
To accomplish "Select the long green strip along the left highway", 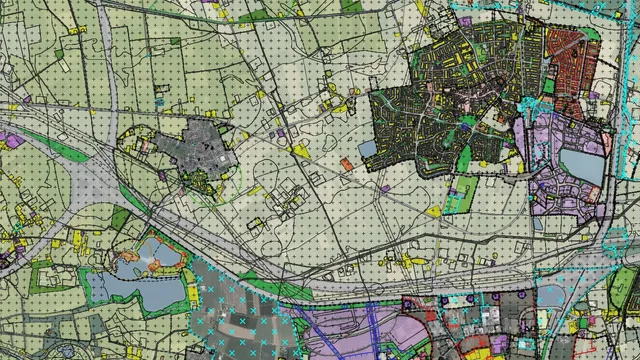I will [53, 145].
